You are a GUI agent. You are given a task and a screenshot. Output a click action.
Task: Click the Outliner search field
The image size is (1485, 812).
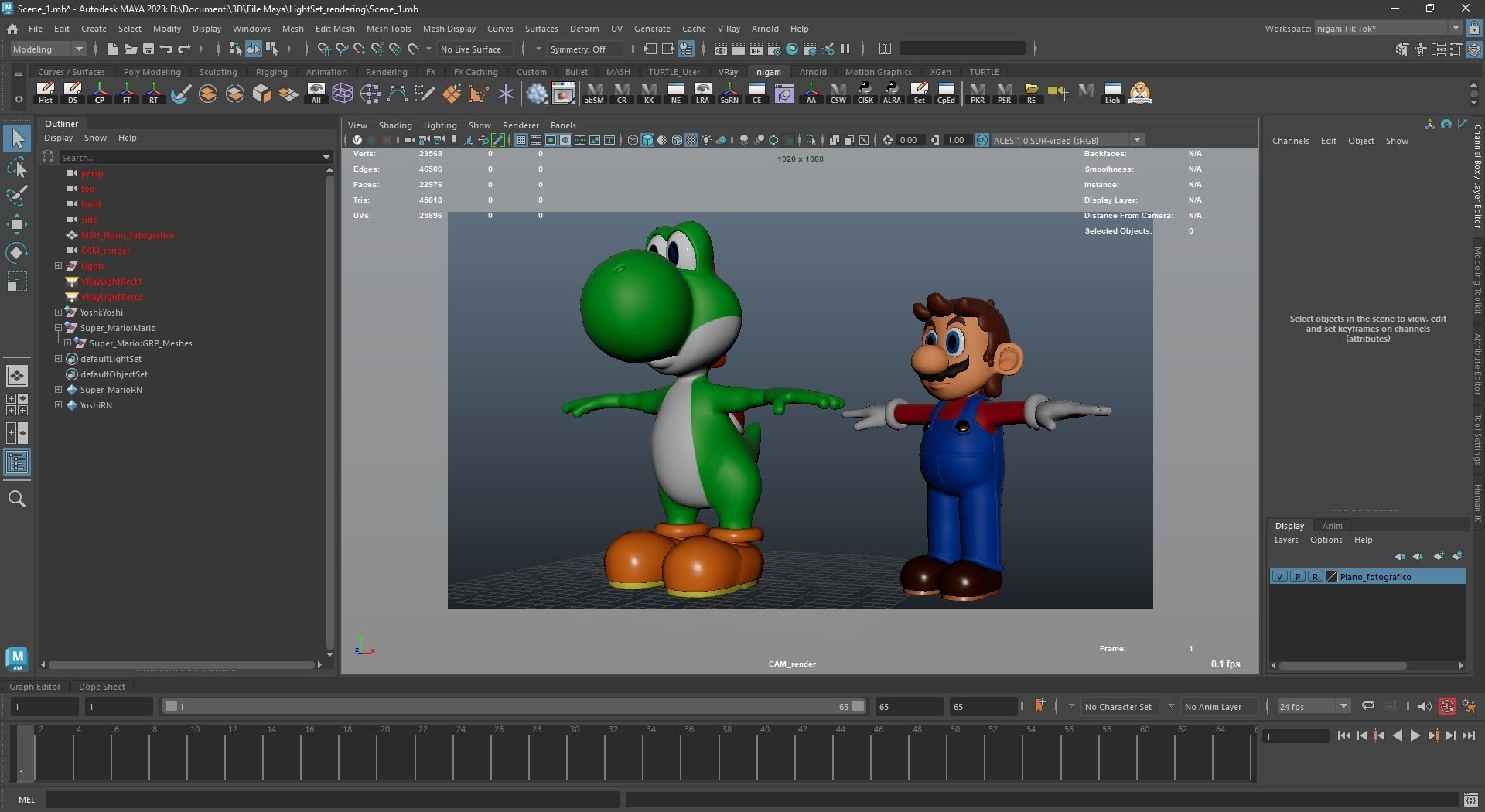(x=195, y=157)
